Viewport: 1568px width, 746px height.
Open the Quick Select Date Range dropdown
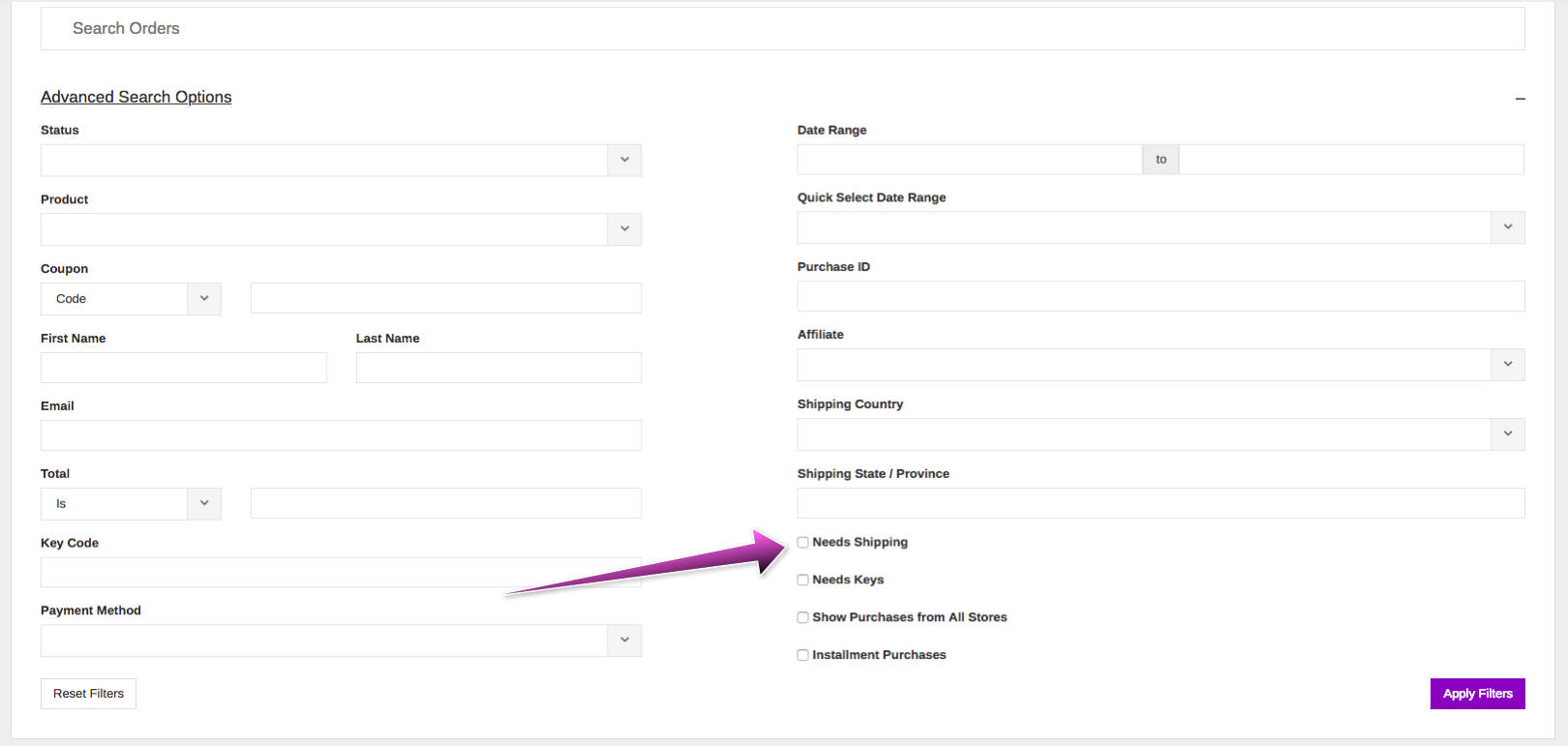point(1161,227)
